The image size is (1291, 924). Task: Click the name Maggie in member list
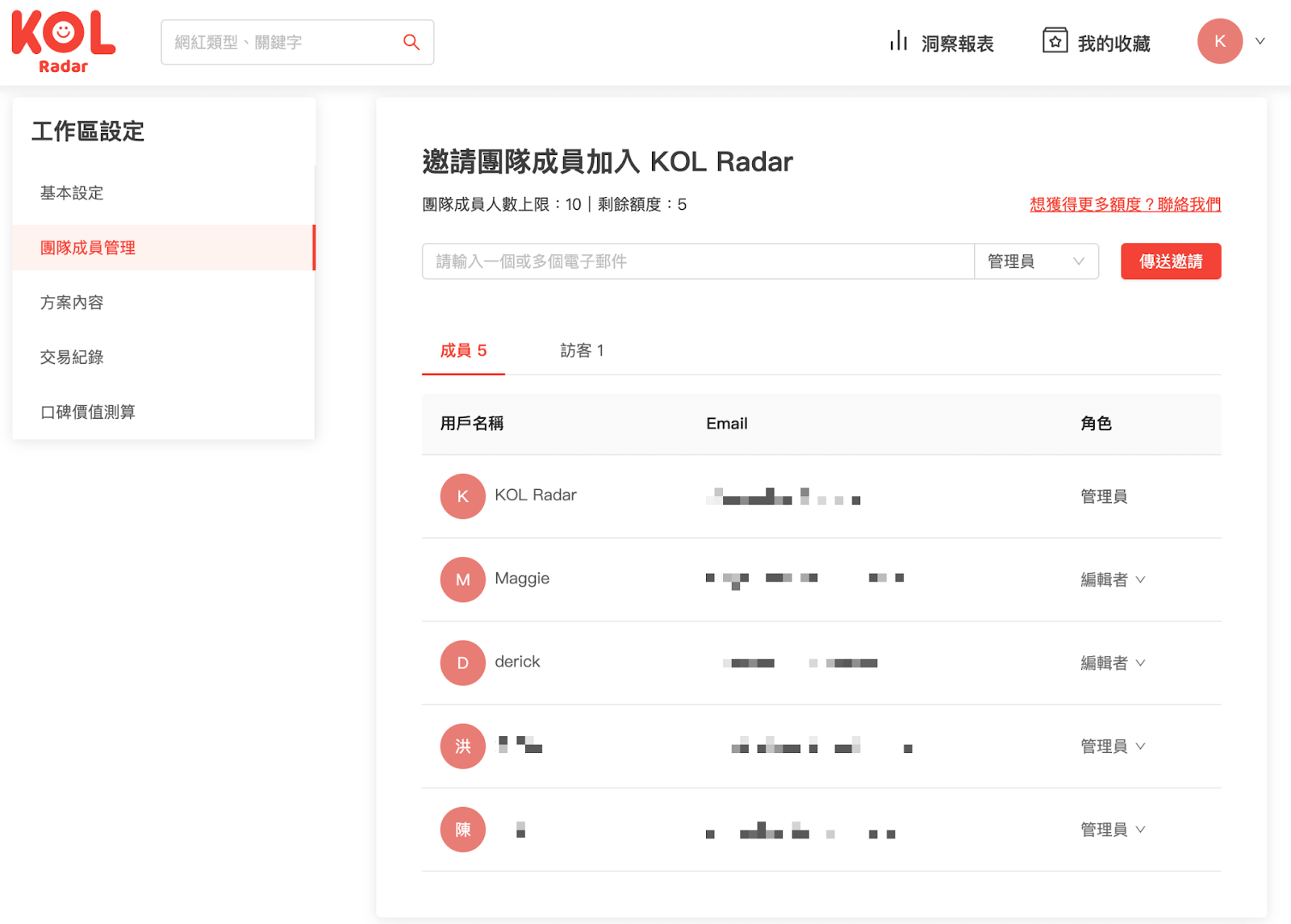pos(522,579)
